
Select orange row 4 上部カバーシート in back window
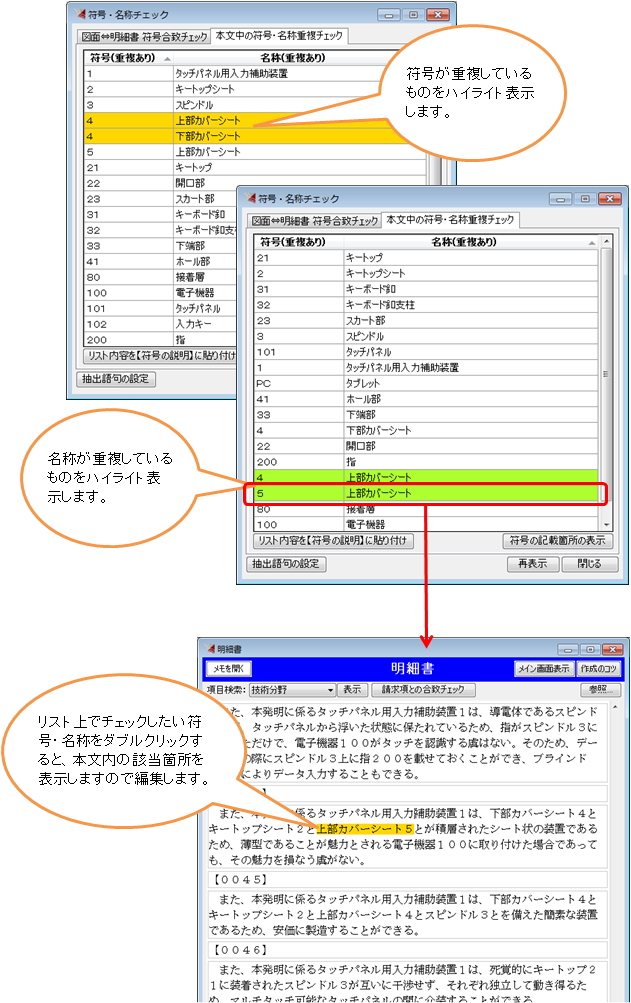(237, 120)
